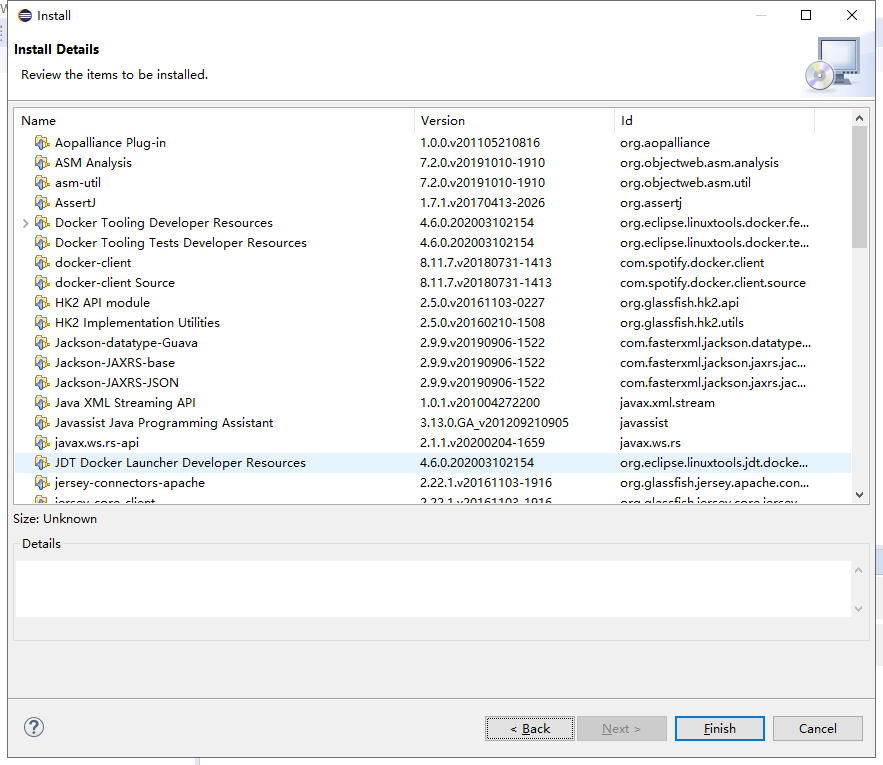Click version 1.7.1.v20170413-2026
Screen dimensions: 883x765
click(x=483, y=203)
